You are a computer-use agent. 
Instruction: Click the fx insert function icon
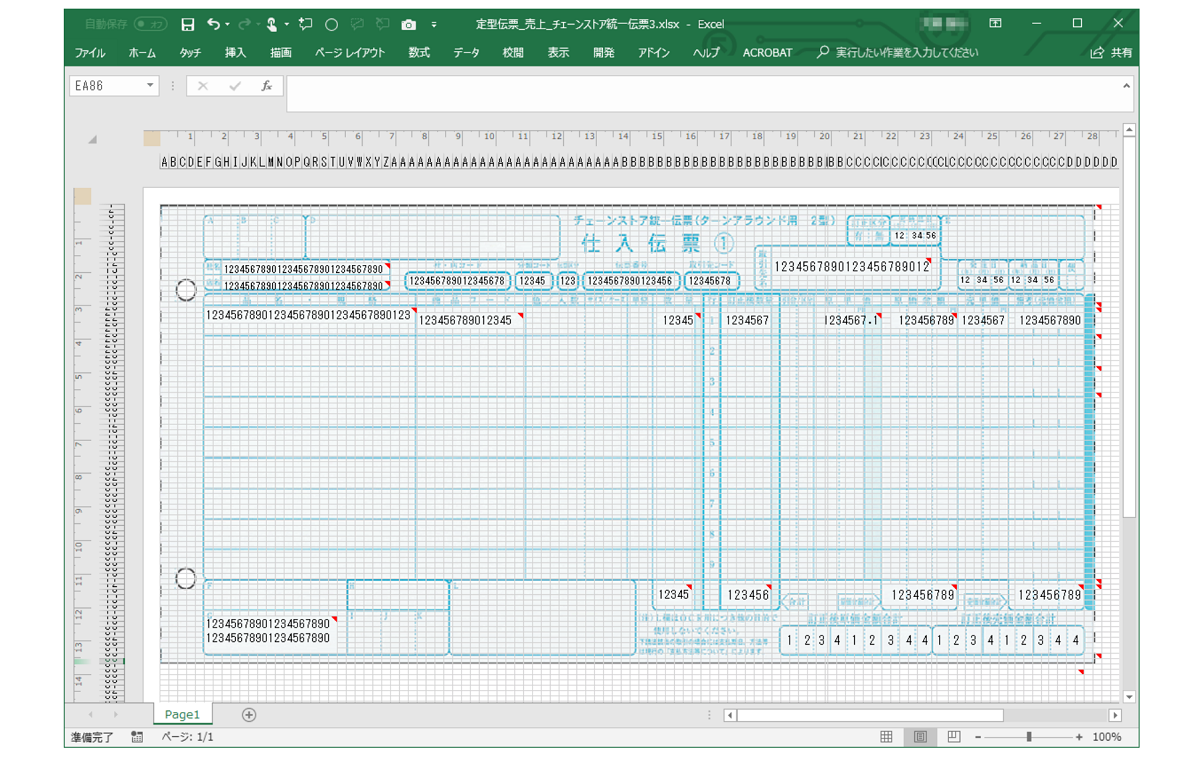267,87
